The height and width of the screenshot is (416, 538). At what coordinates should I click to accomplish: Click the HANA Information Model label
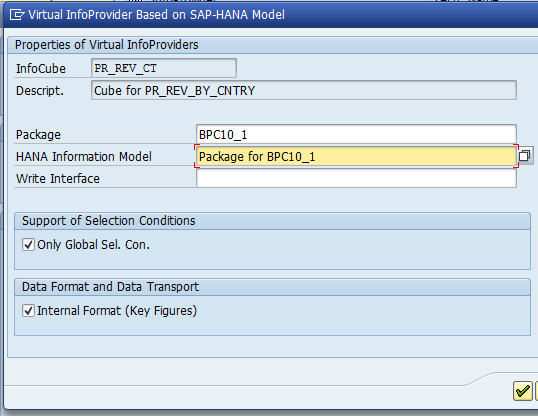[x=84, y=157]
